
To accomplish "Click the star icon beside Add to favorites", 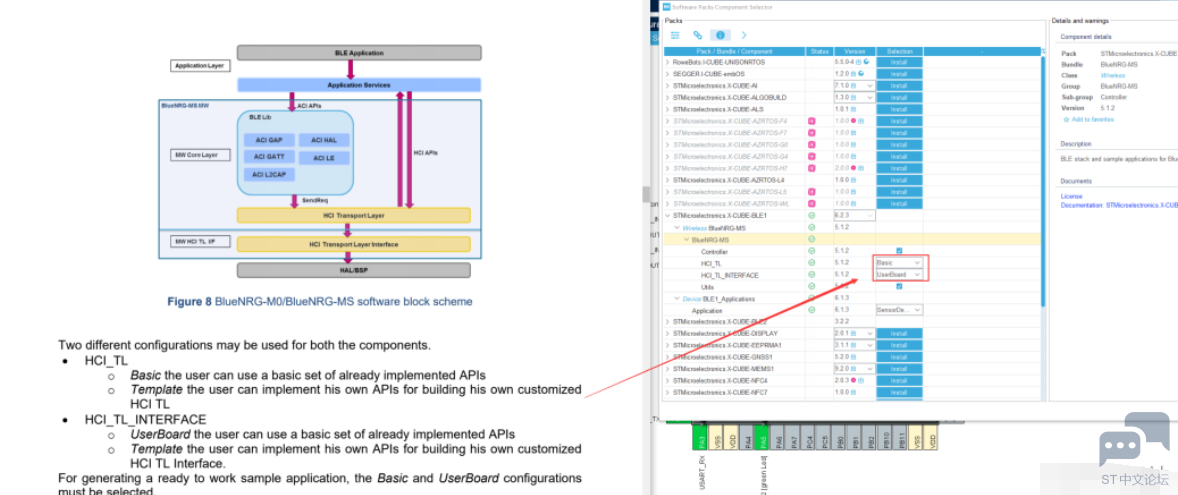I will tap(1067, 119).
